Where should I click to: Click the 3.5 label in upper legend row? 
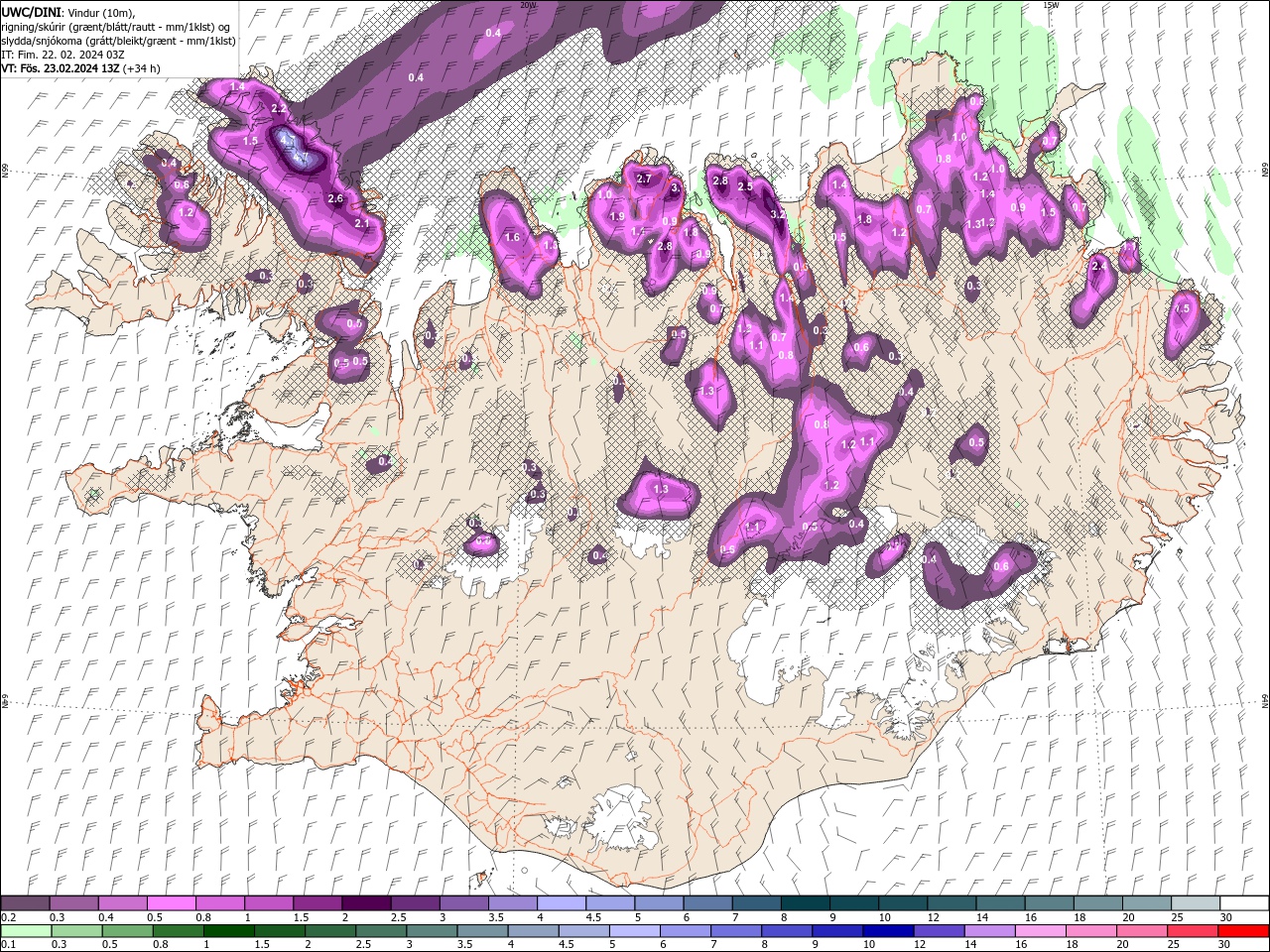(496, 917)
